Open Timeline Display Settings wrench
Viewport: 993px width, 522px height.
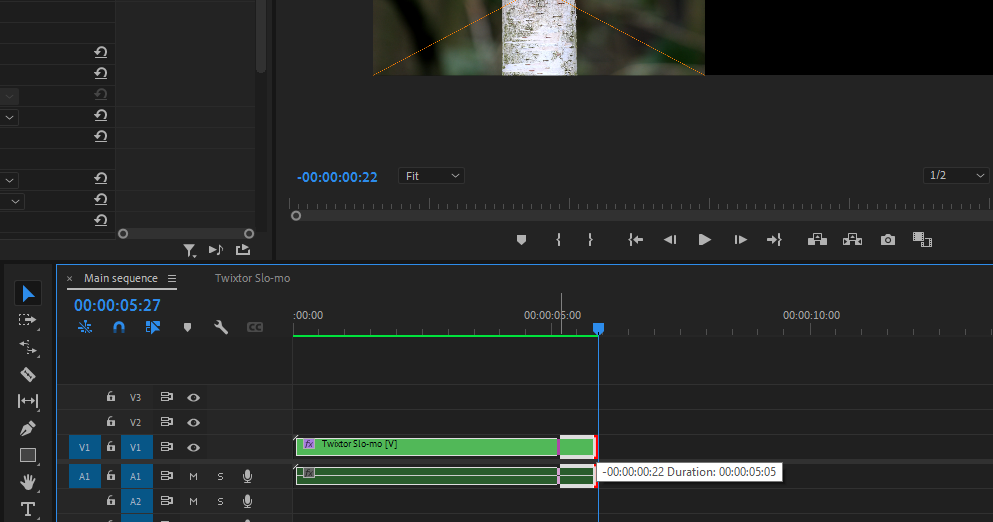[x=221, y=327]
